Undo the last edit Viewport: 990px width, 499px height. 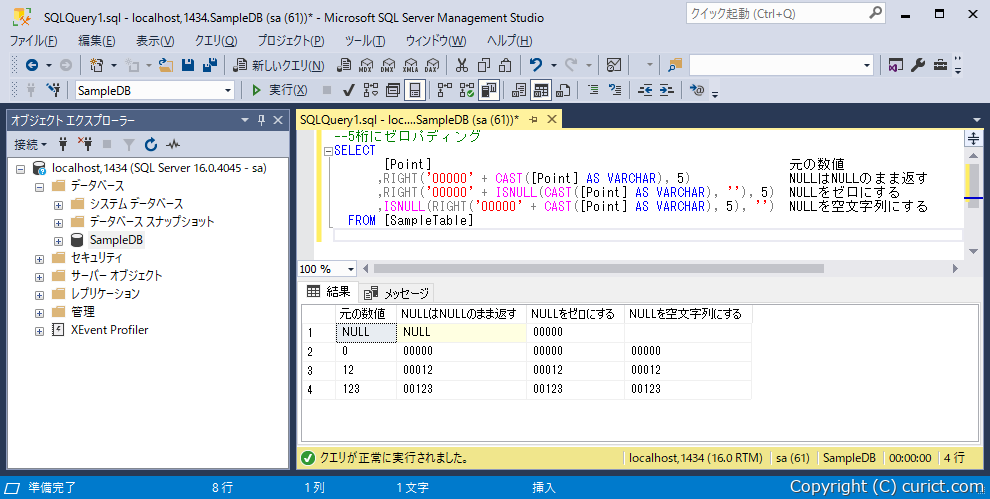[536, 65]
